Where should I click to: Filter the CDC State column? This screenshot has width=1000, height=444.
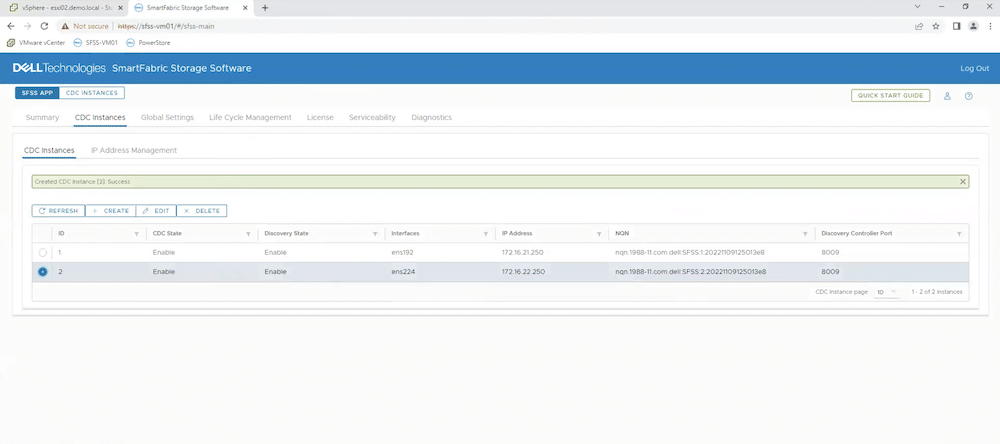point(248,234)
